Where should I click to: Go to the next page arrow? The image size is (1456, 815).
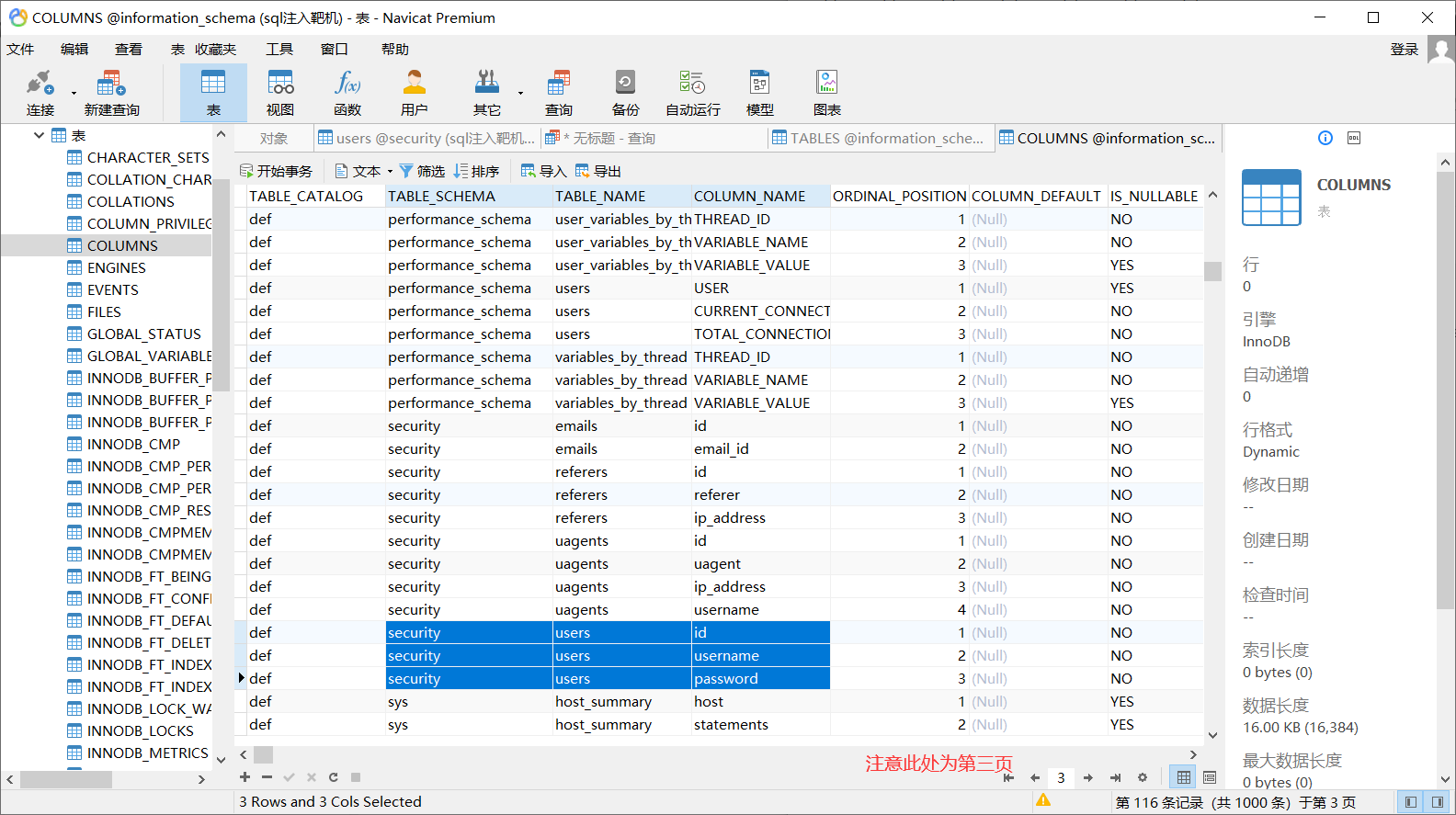(x=1088, y=777)
